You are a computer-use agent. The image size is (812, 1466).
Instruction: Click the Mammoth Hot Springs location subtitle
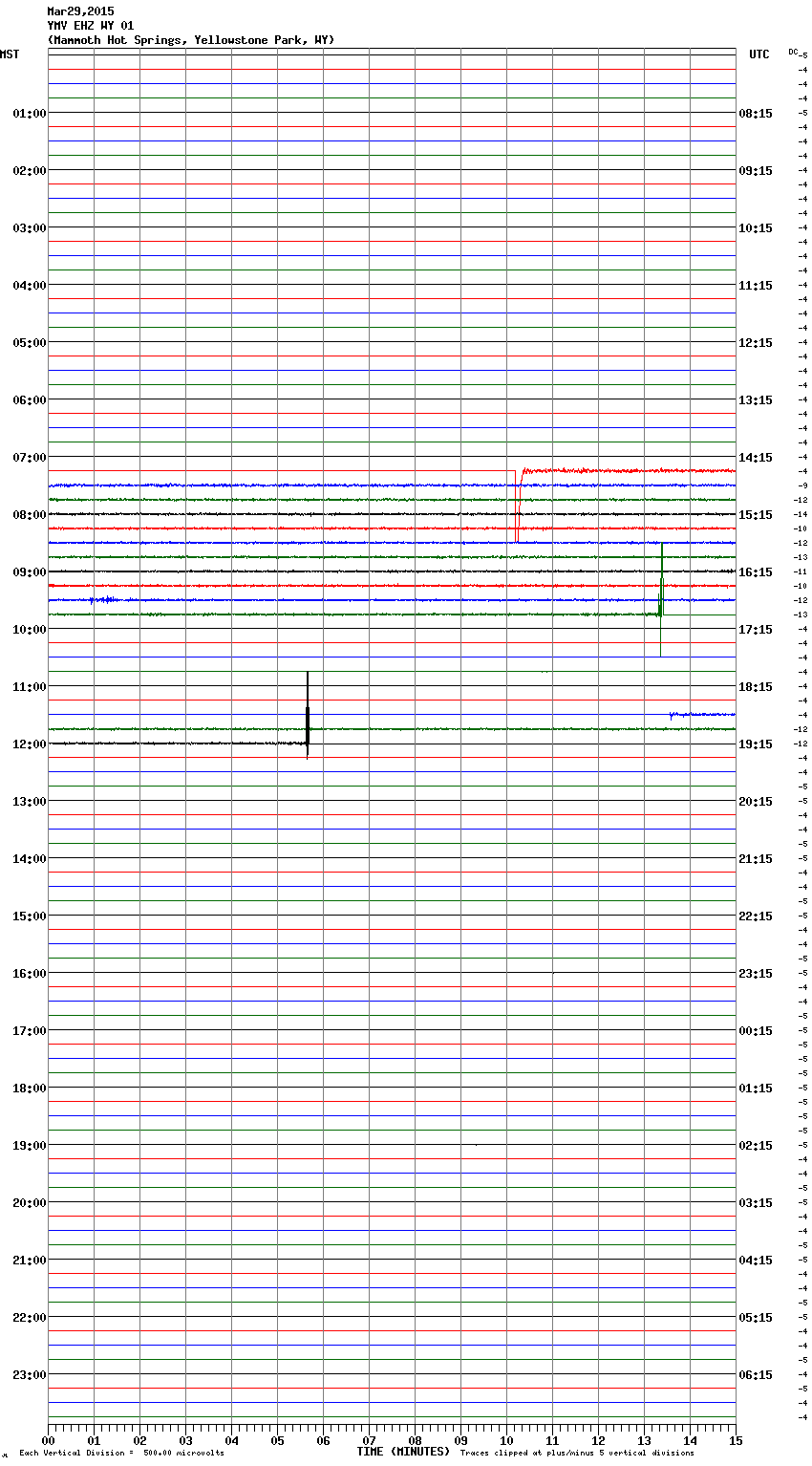click(x=191, y=40)
